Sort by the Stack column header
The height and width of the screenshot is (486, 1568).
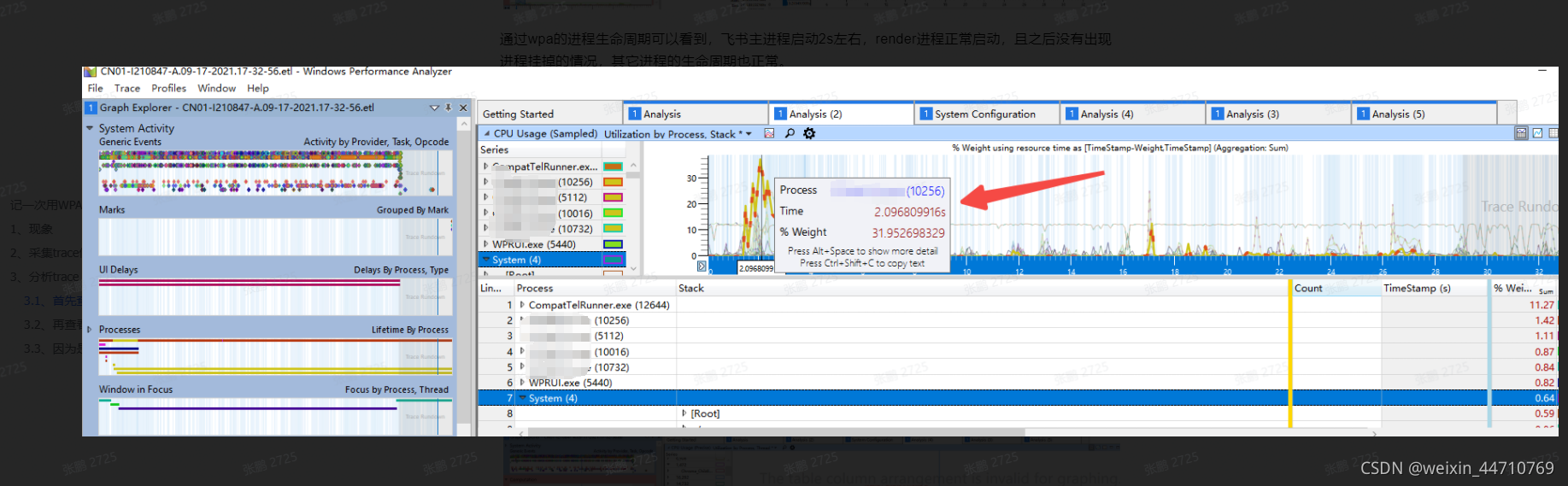pyautogui.click(x=982, y=289)
